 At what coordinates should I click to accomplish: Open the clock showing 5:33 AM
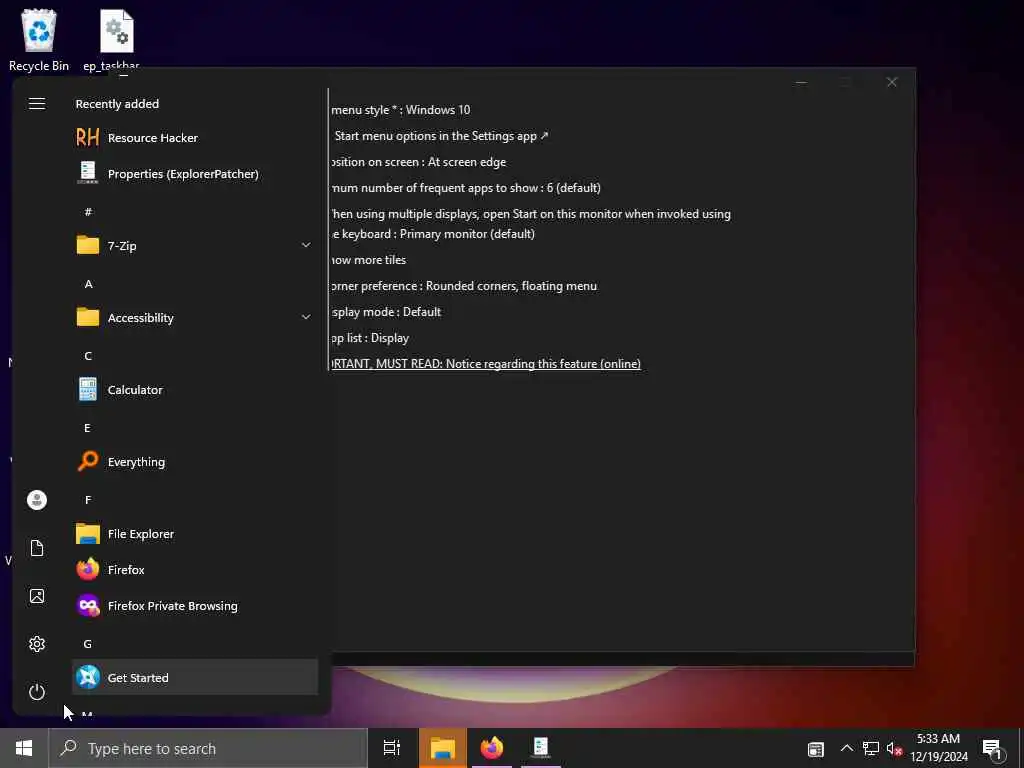pos(939,748)
